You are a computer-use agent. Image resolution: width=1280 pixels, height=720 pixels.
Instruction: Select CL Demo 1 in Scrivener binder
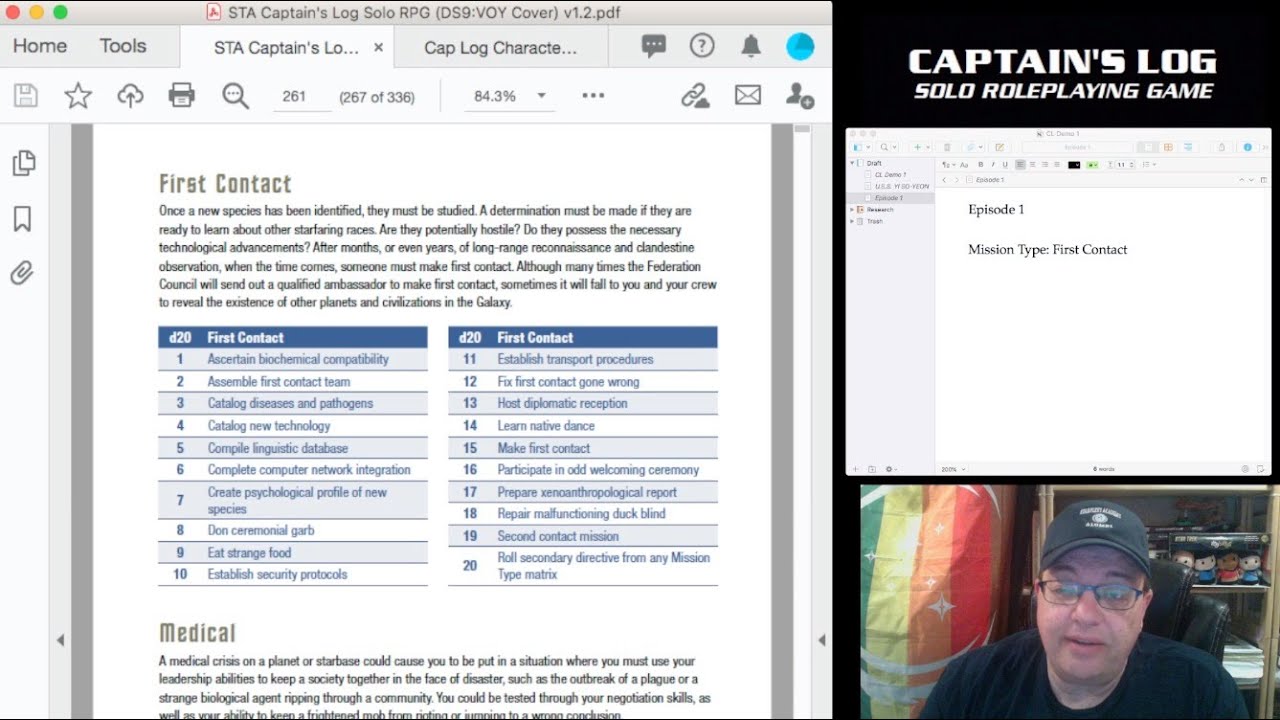[x=890, y=175]
